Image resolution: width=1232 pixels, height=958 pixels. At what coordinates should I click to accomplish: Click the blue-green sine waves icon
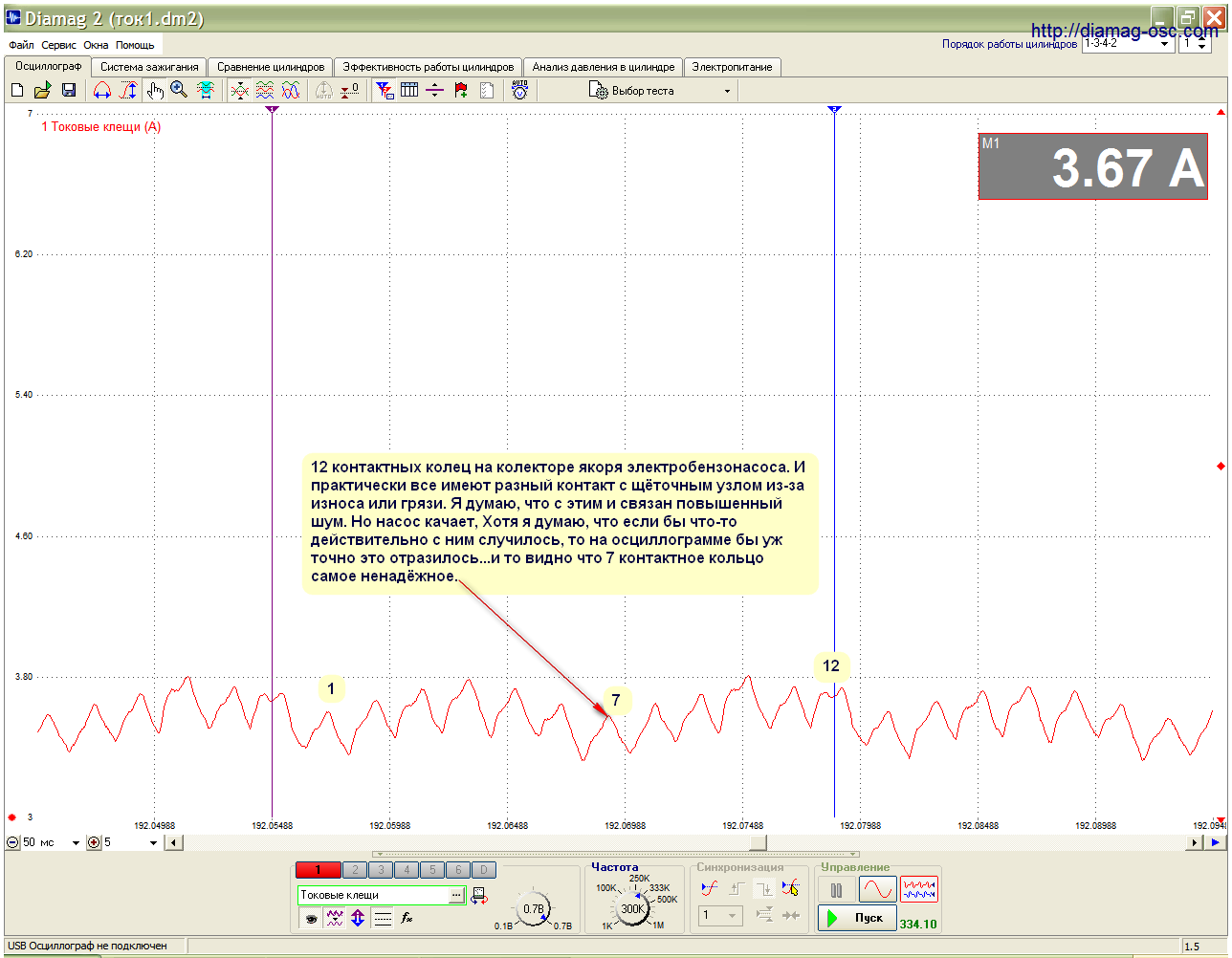click(291, 90)
